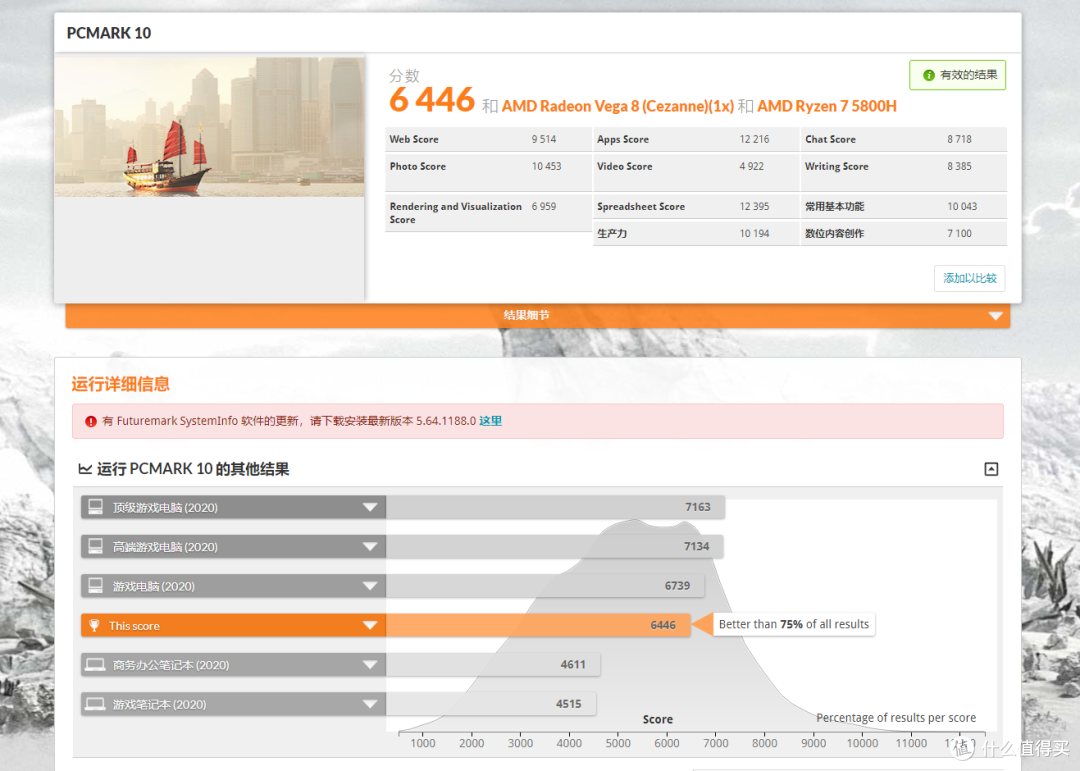Click the 生产力 value 10 194

click(754, 234)
